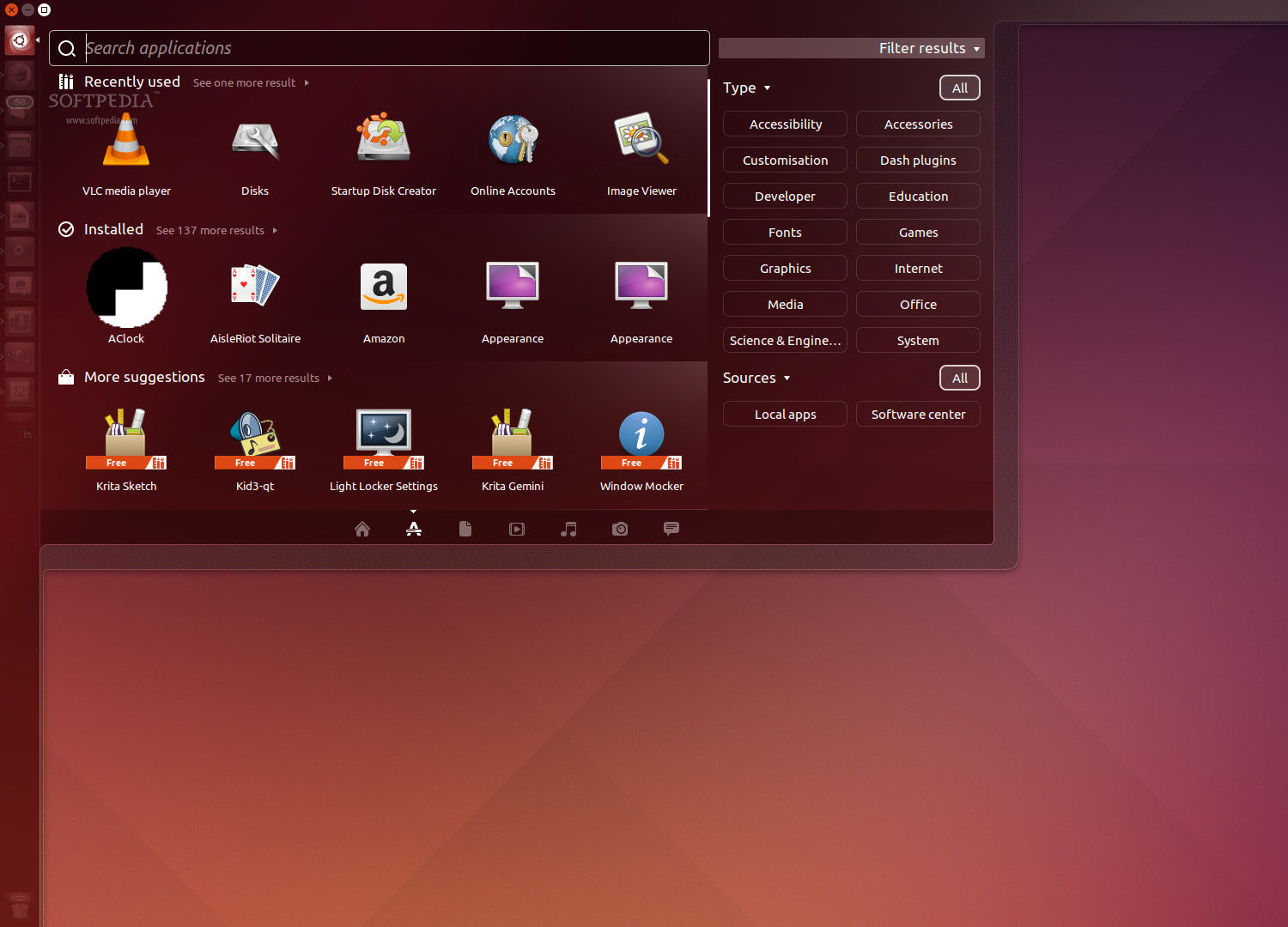
Task: Select Light Locker Settings suggestion
Action: 384,450
